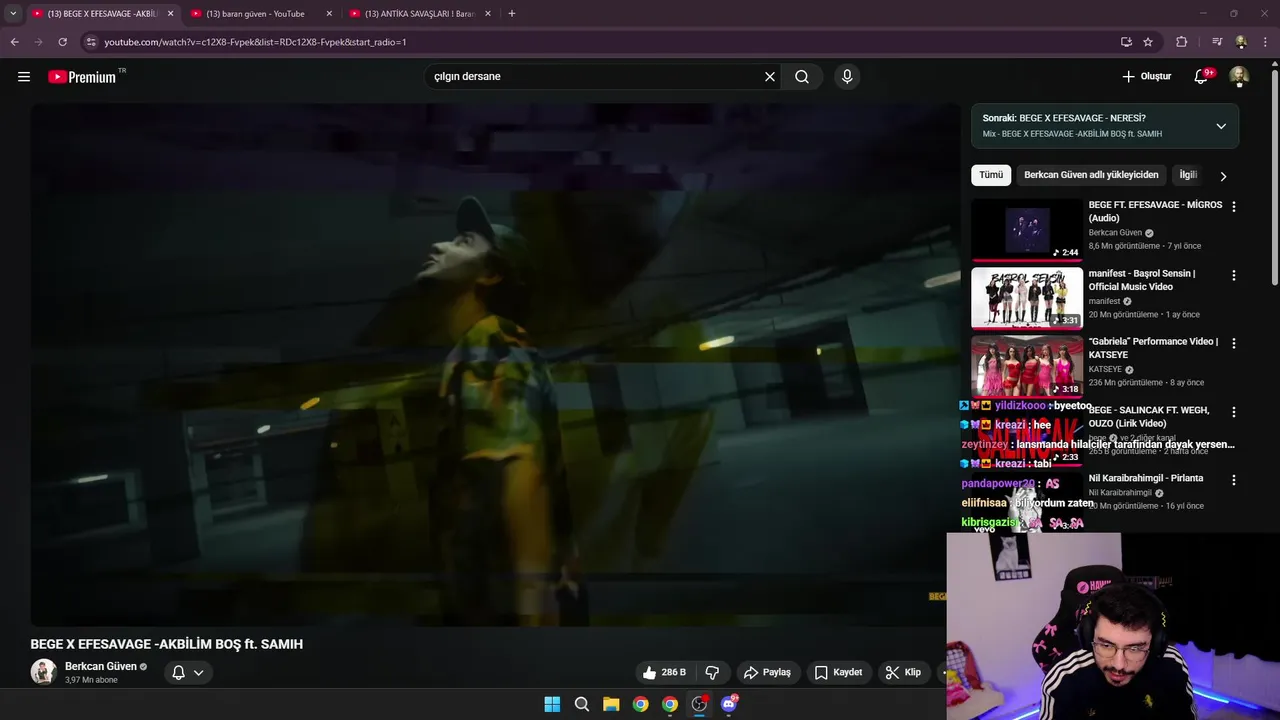Open Windows Start menu
Image resolution: width=1280 pixels, height=720 pixels.
pos(552,704)
